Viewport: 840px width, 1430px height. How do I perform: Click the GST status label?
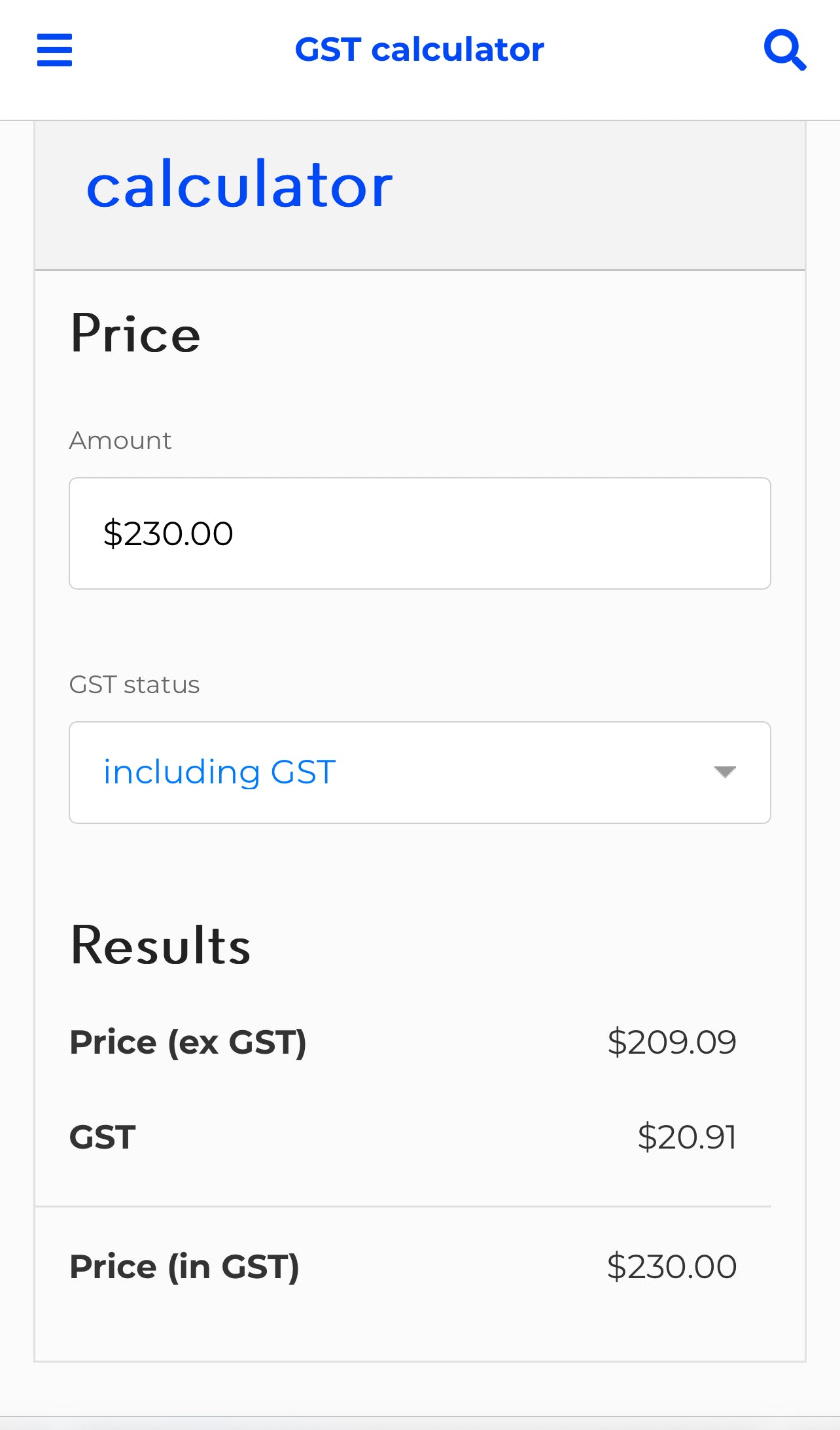pos(134,685)
